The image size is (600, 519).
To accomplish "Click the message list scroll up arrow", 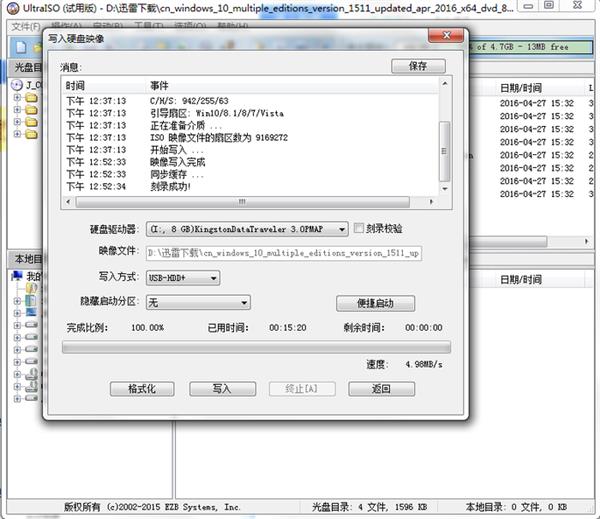I will (445, 83).
